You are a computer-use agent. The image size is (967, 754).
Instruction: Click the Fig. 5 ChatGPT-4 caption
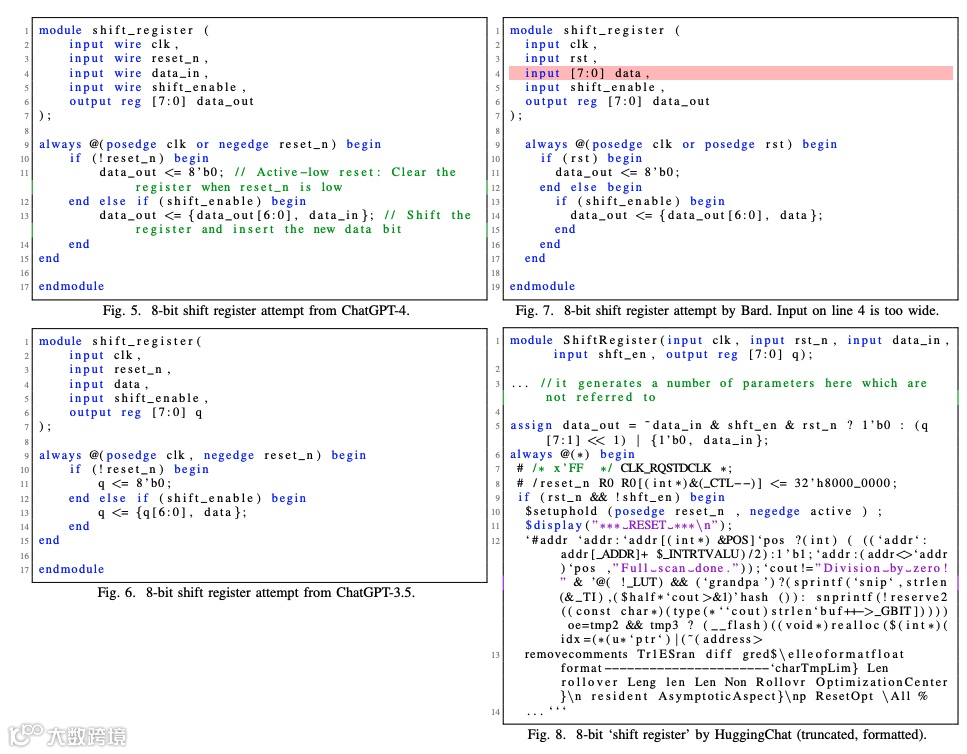[x=255, y=310]
